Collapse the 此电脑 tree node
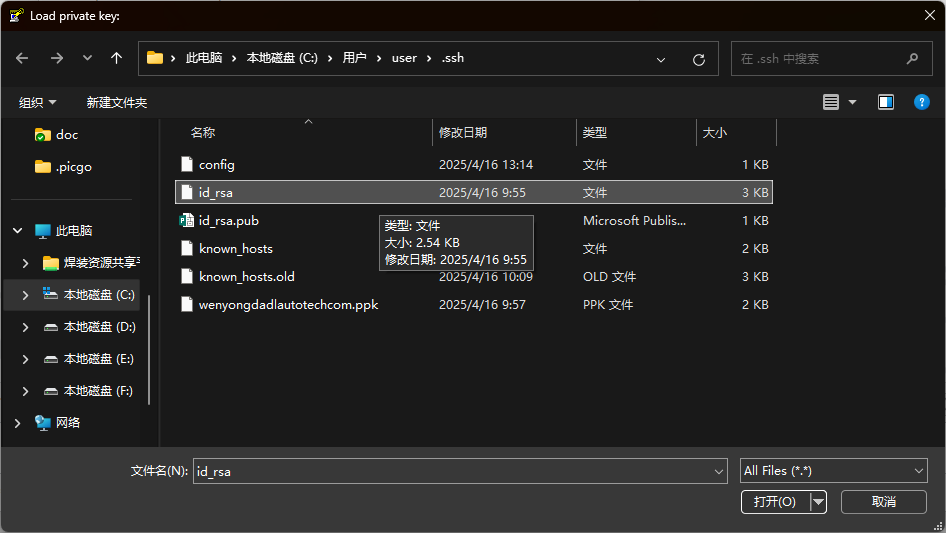Image resolution: width=946 pixels, height=533 pixels. 18,231
